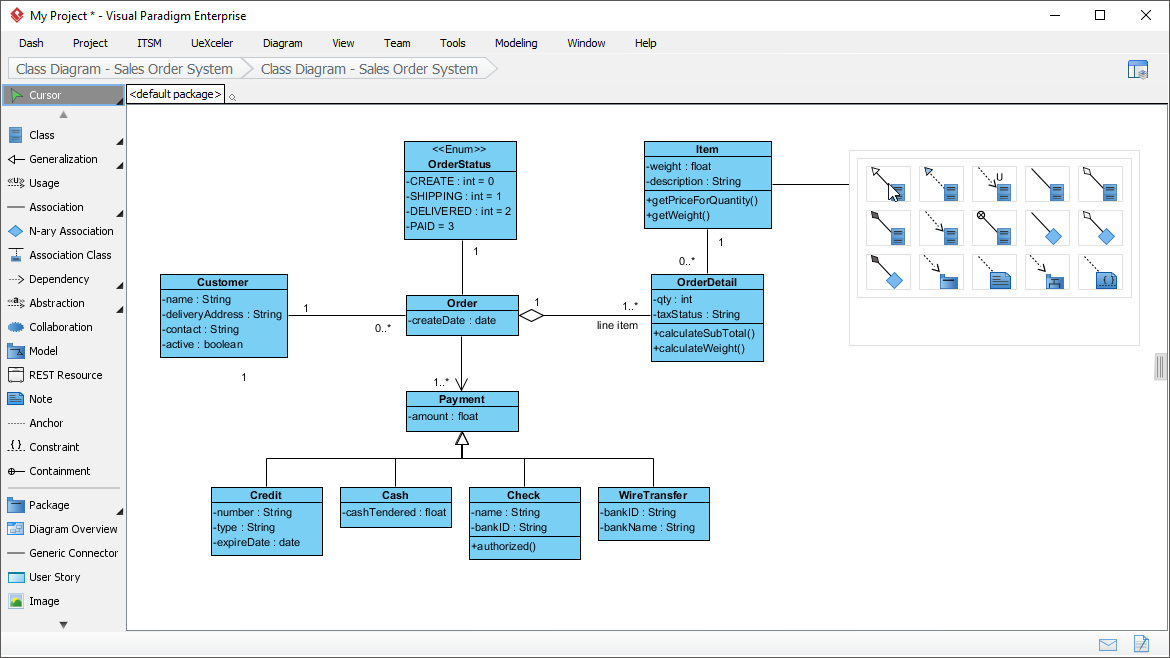
Task: Select the Generic Connector tool
Action: (x=63, y=553)
